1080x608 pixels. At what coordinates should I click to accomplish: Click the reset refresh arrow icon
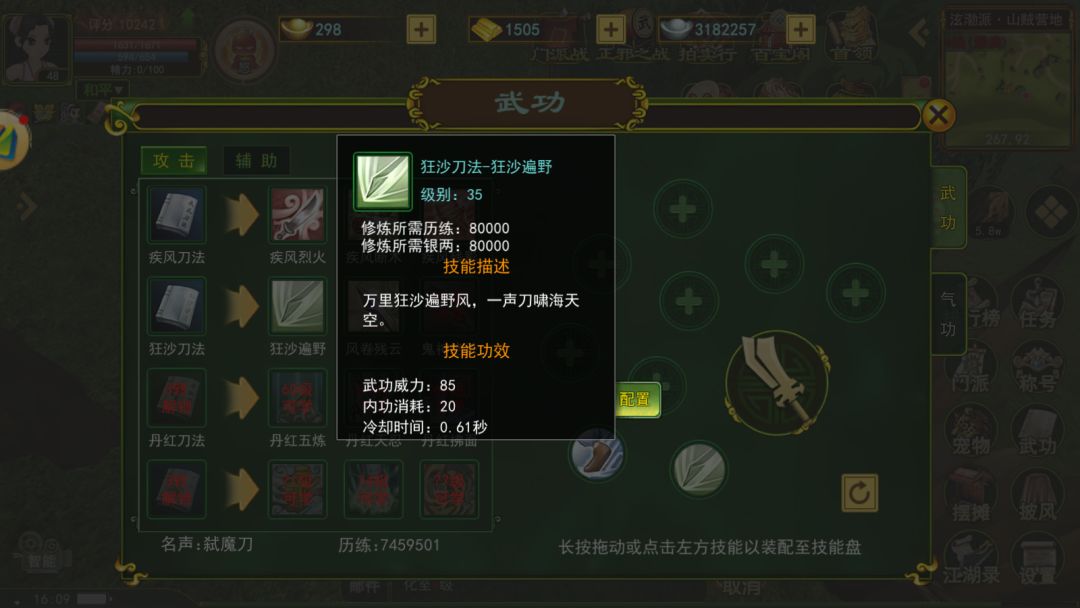point(859,492)
